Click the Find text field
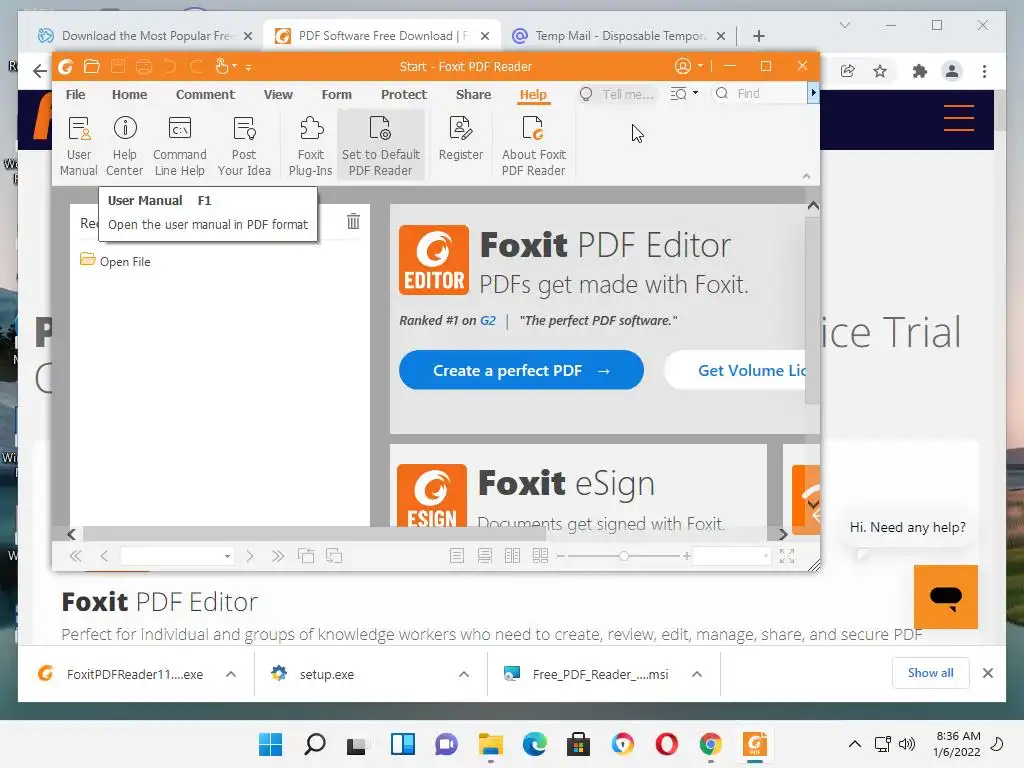Image resolution: width=1024 pixels, height=768 pixels. pos(760,94)
